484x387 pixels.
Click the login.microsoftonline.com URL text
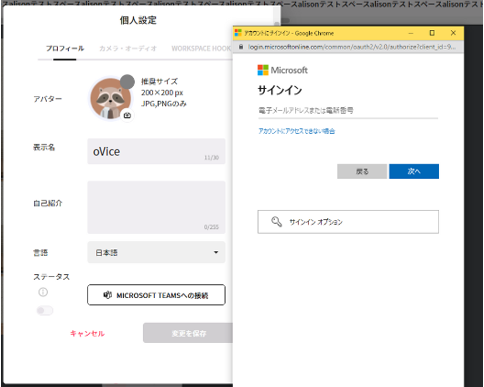pyautogui.click(x=352, y=47)
